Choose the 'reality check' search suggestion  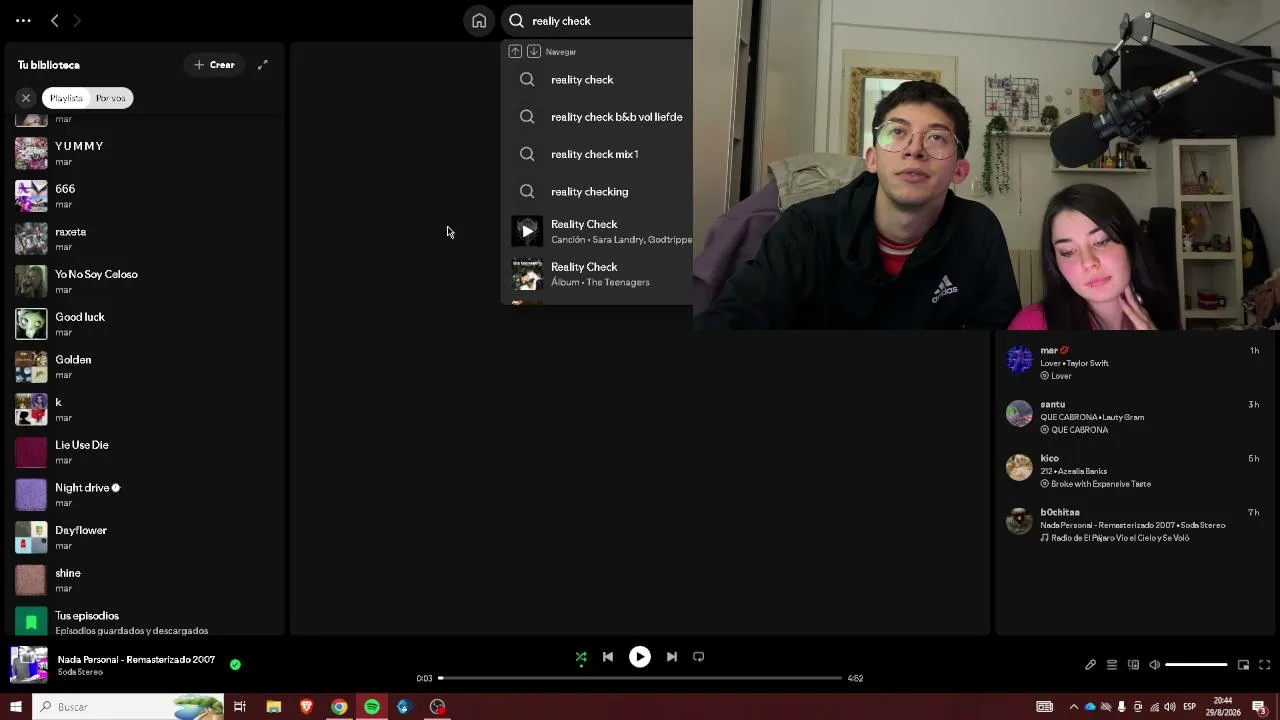tap(598, 80)
